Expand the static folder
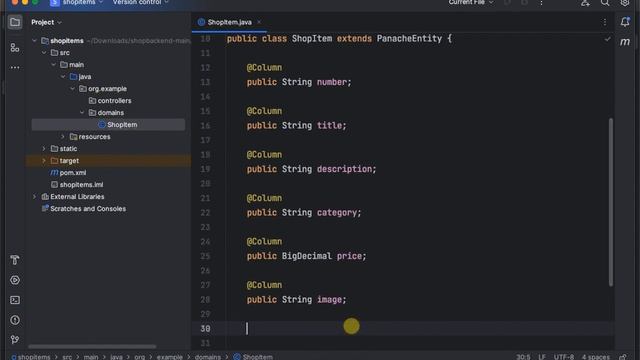Screen dimensions: 640x360 pyautogui.click(x=44, y=149)
